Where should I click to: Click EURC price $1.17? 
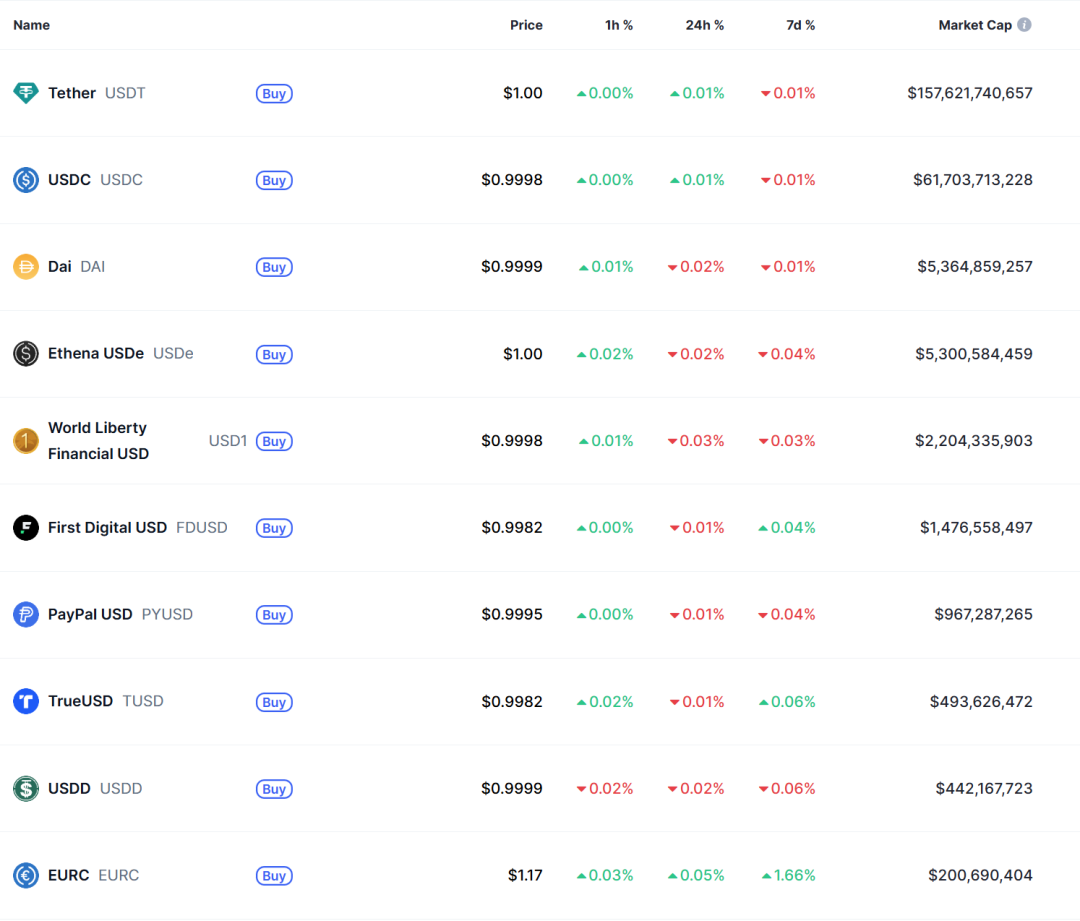pyautogui.click(x=526, y=876)
